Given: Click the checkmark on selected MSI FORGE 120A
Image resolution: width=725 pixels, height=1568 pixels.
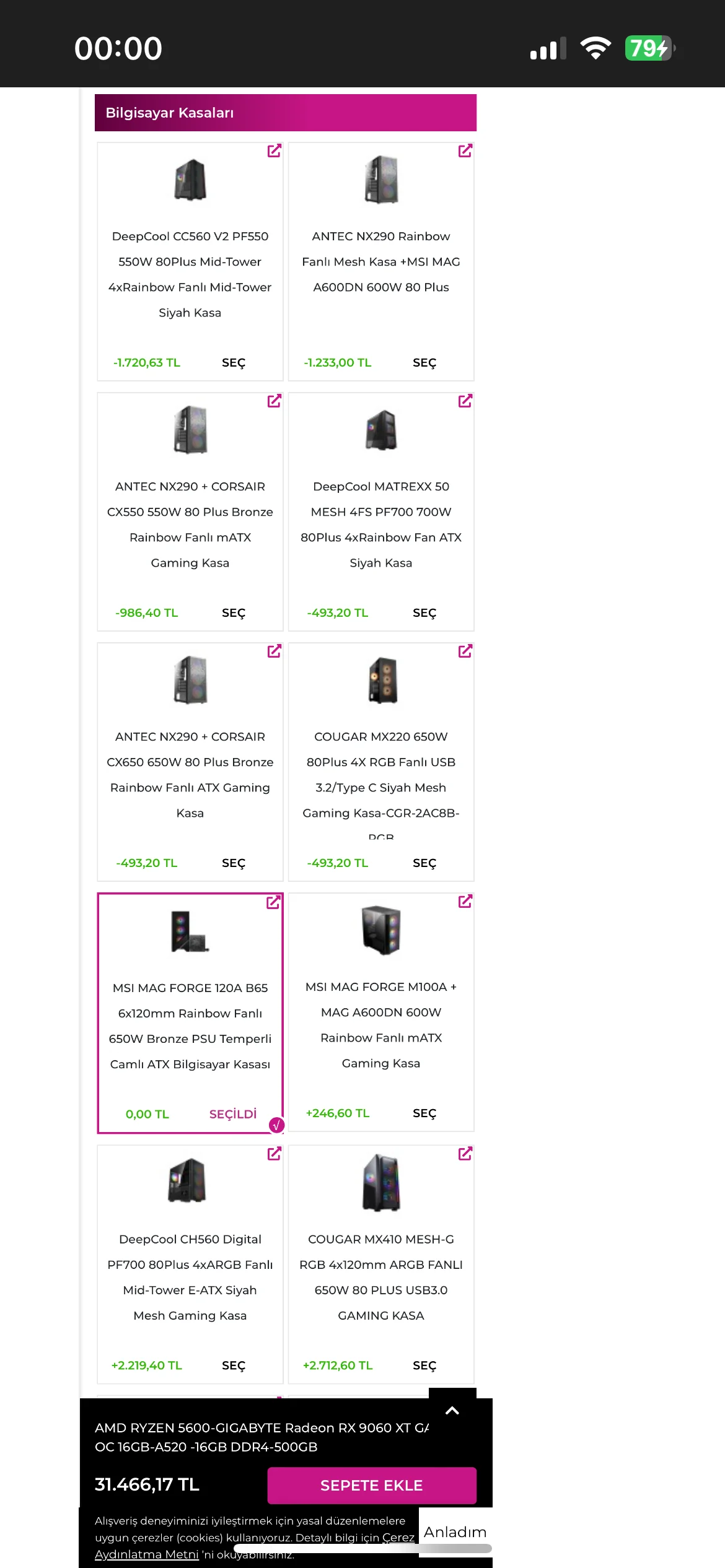Looking at the screenshot, I should 277,1125.
